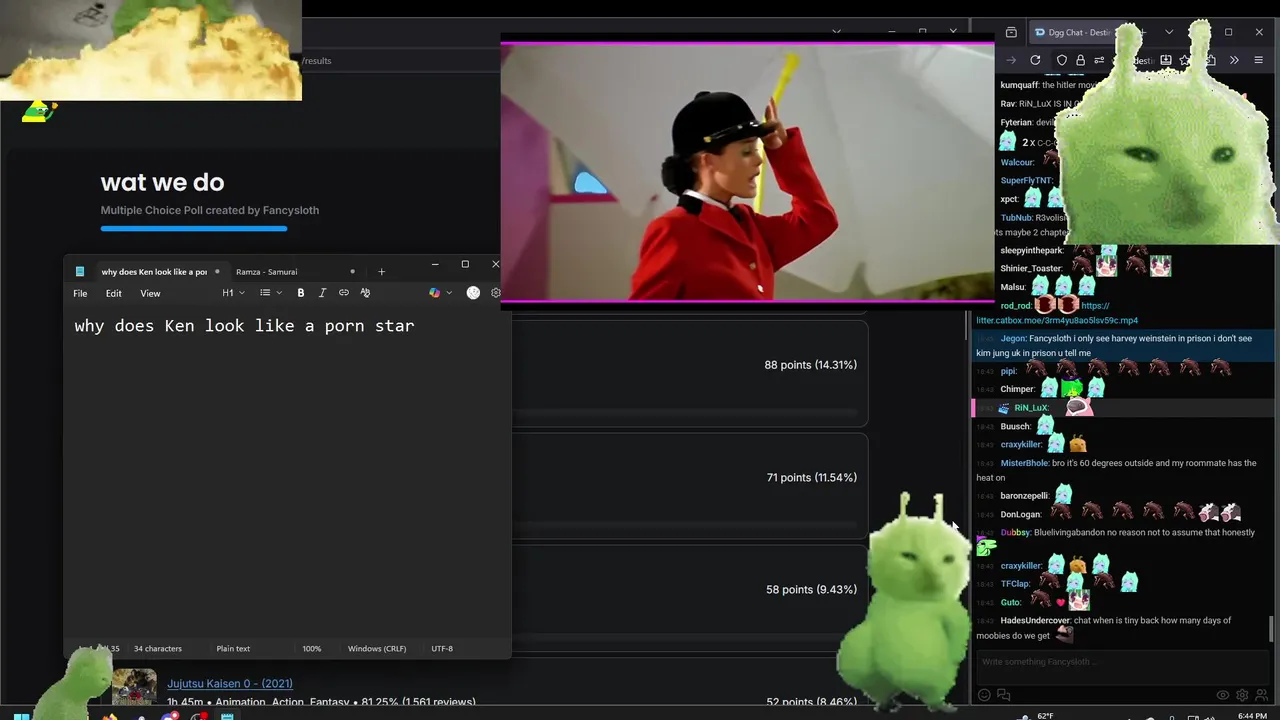1280x720 pixels.
Task: Open Windows (CRLF) line ending selector
Action: [377, 648]
